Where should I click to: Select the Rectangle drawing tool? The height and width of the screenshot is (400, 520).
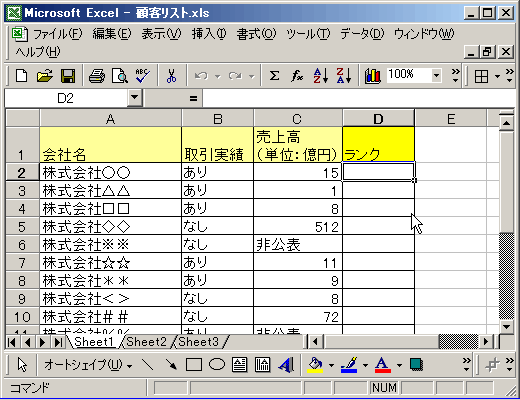[194, 365]
